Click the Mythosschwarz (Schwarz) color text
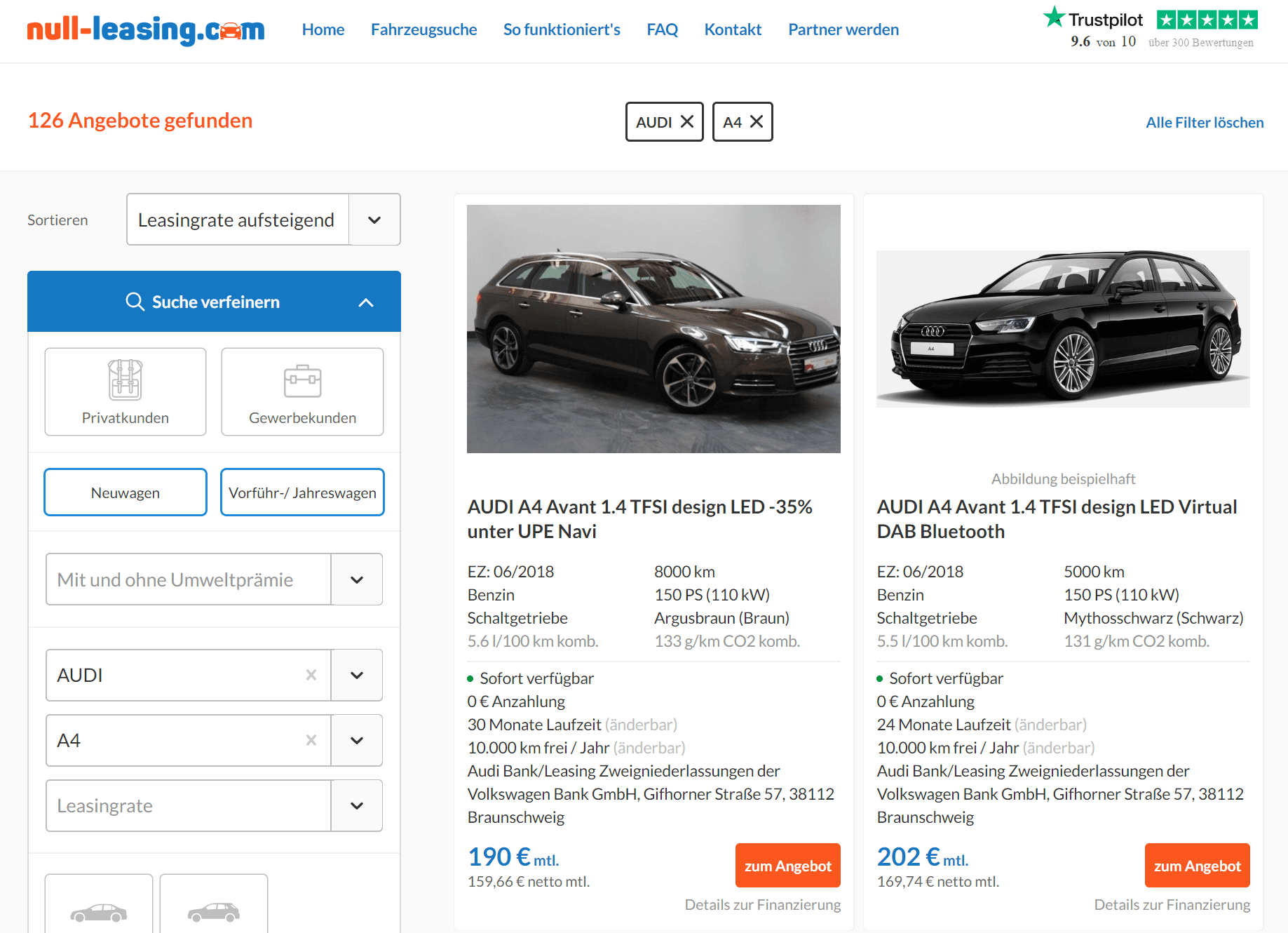 [x=1153, y=618]
